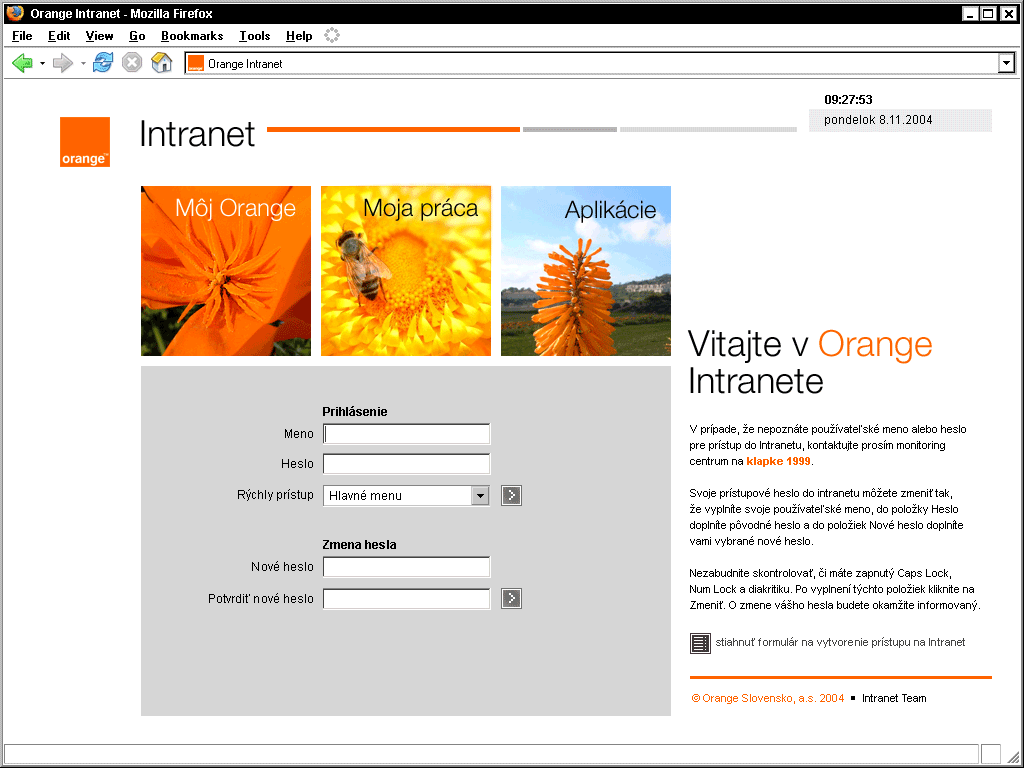1024x768 pixels.
Task: Click stiahnuť formulár na vytvorenie prístupu link
Action: pos(840,643)
